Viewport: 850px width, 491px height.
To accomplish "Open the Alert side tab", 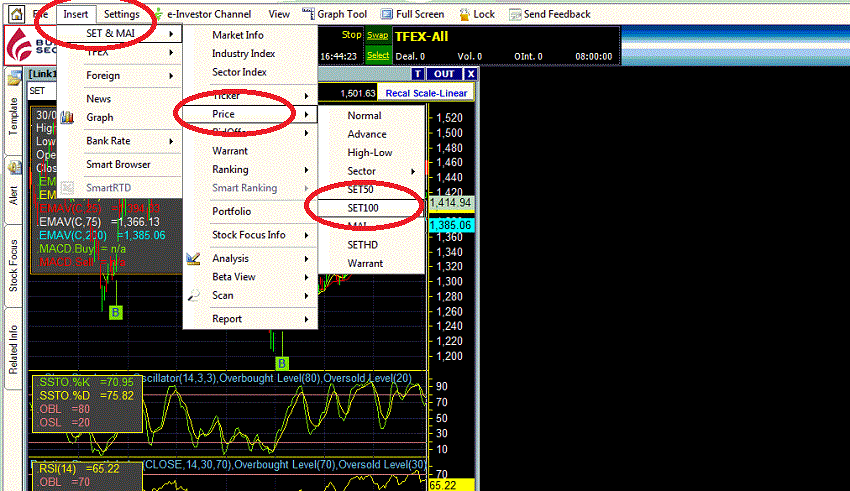I will [13, 190].
